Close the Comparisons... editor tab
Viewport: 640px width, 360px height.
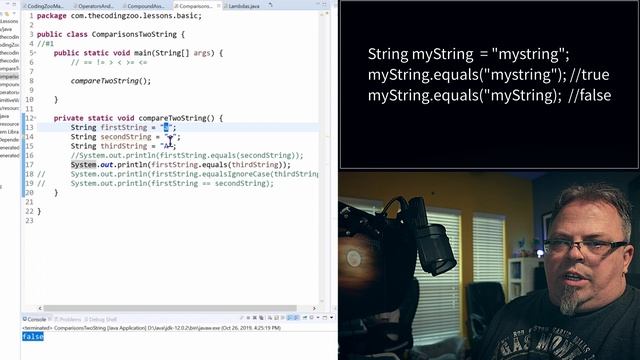coord(218,6)
